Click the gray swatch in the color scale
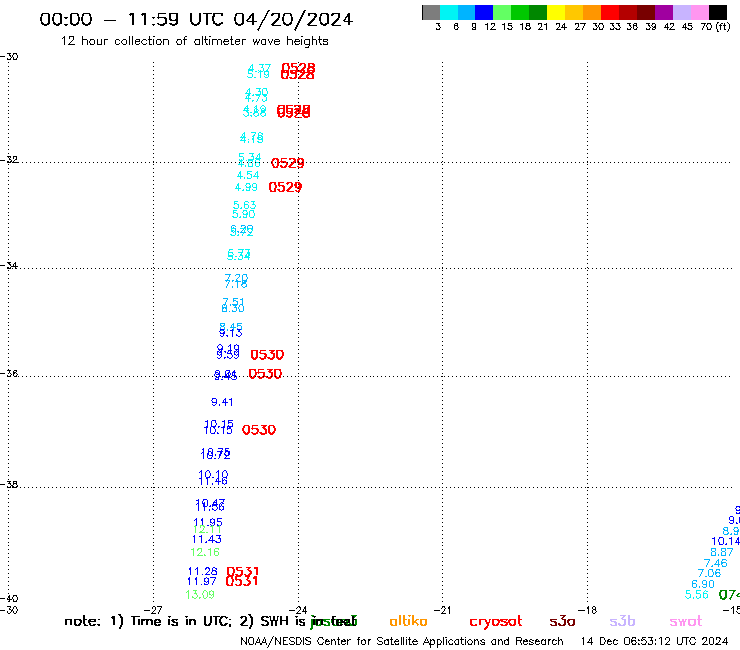Screen dimensions: 740x650 click(431, 12)
